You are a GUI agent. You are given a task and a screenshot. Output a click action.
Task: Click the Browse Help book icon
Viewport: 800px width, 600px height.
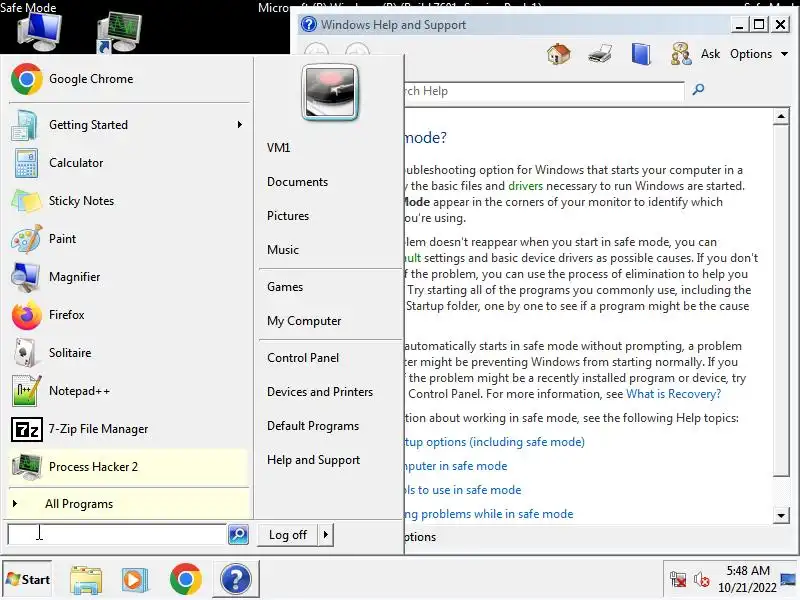pos(641,54)
